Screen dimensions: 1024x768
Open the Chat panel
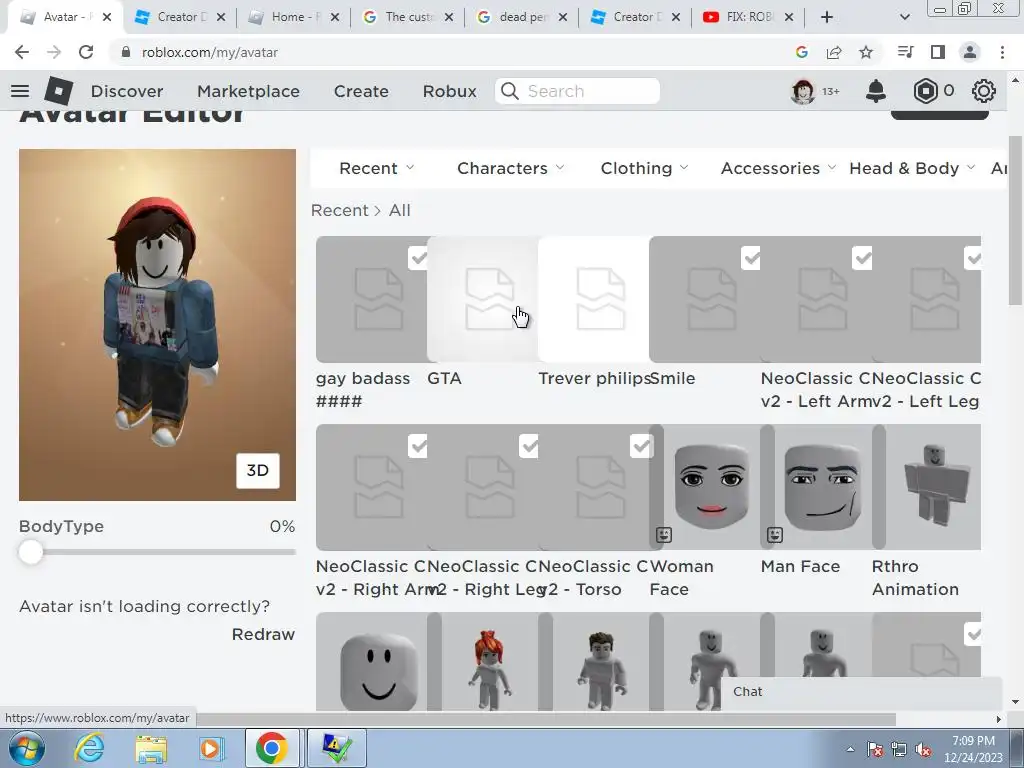[861, 692]
